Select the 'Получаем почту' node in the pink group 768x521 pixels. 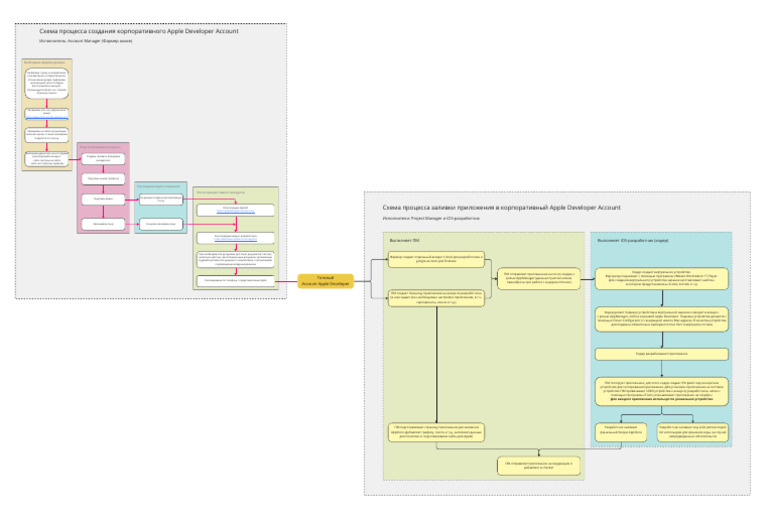[103, 199]
